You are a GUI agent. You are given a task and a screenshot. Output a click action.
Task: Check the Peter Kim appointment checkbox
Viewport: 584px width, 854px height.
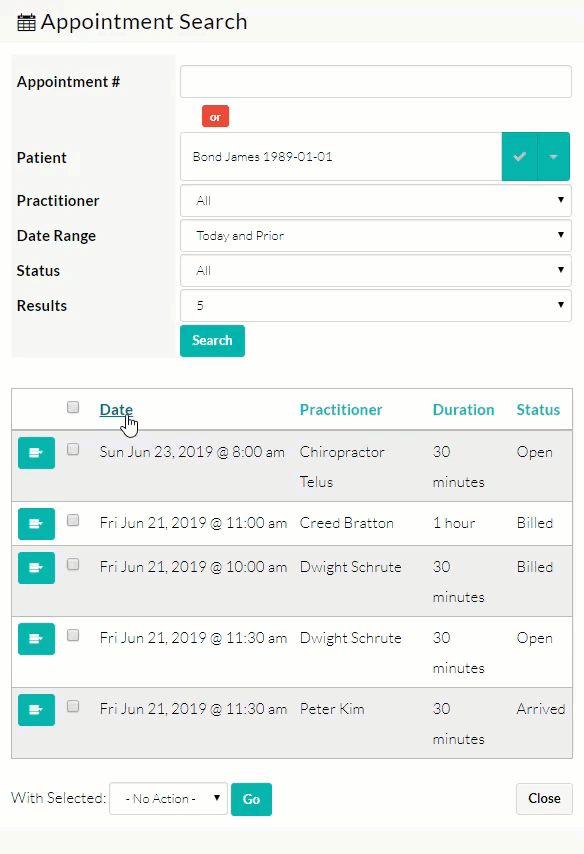point(73,706)
